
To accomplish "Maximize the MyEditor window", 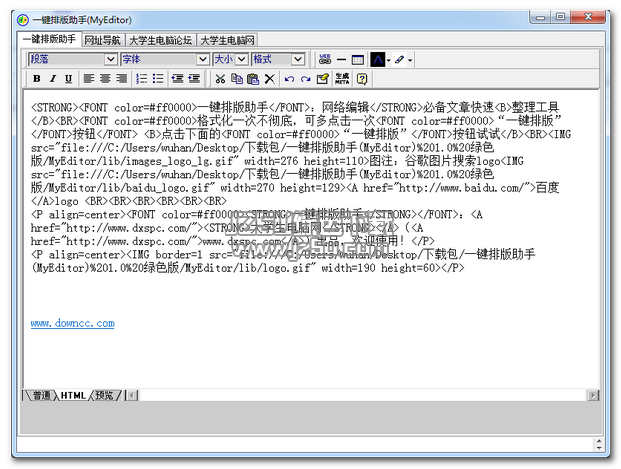I will click(x=560, y=17).
